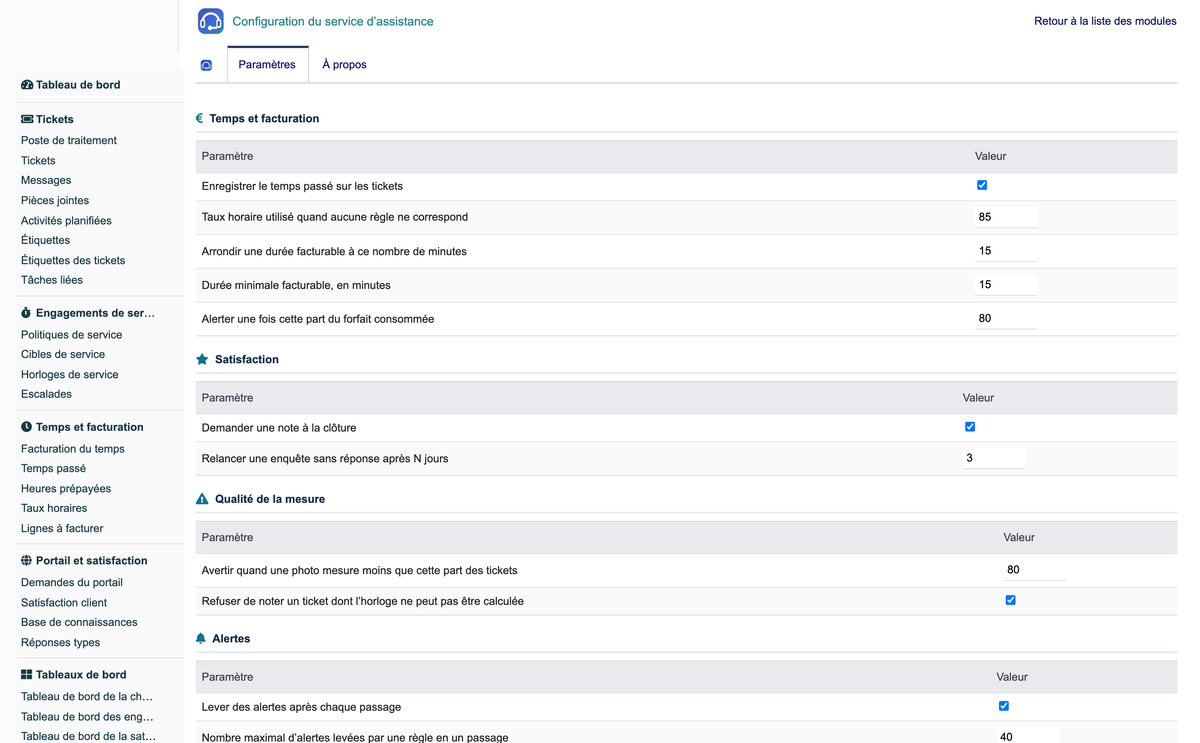The image size is (1200, 743).
Task: Click the Tableau de bord gauge icon
Action: (x=27, y=85)
